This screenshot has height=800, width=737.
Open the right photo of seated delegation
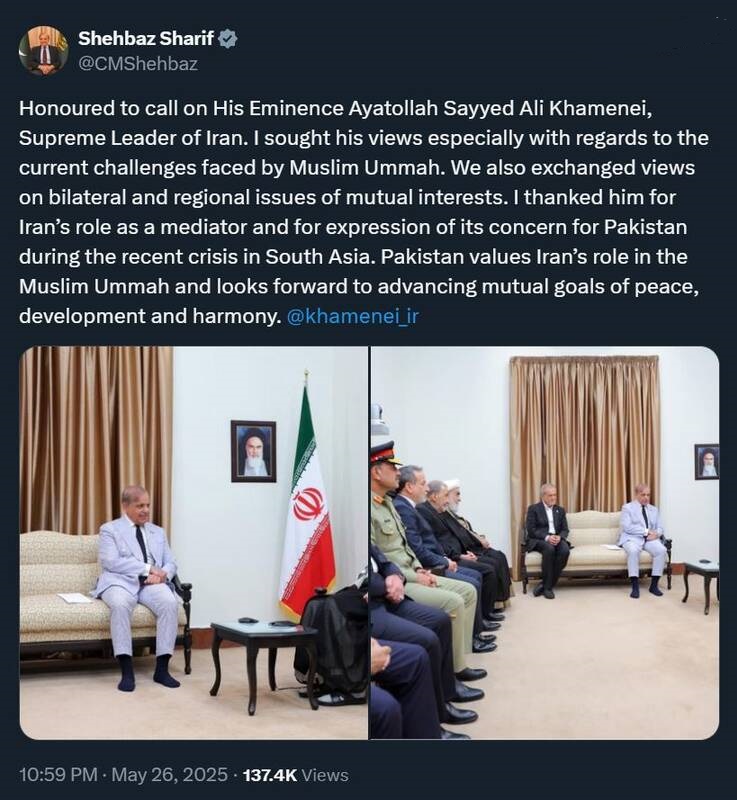coord(545,542)
